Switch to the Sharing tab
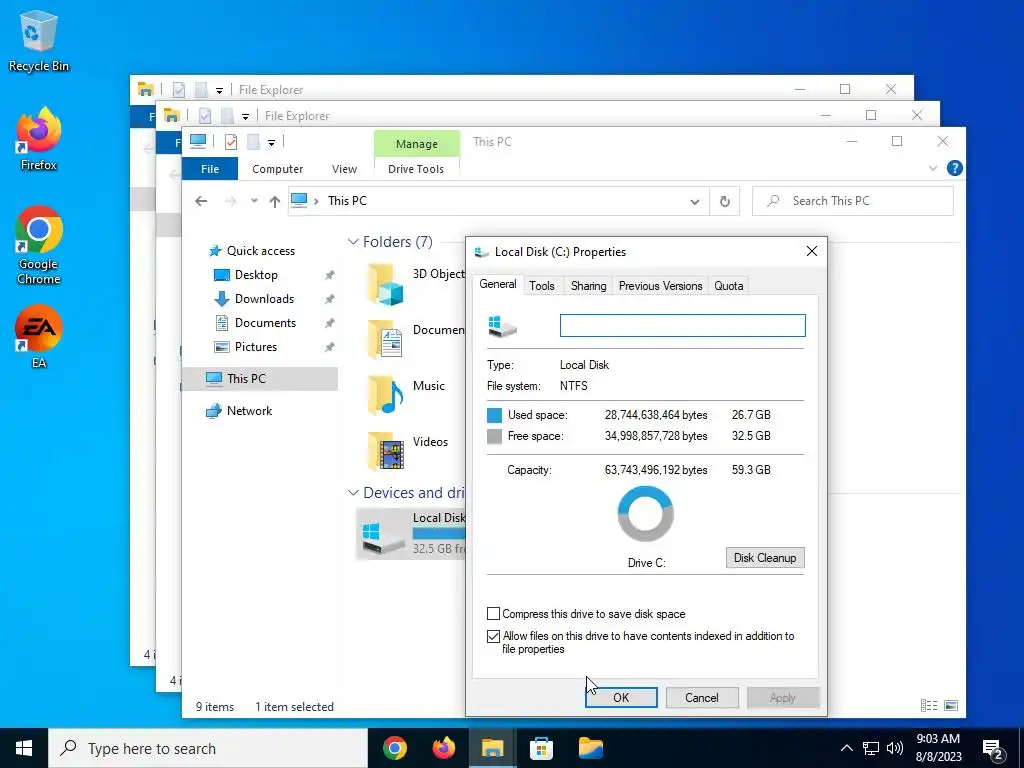 588,285
